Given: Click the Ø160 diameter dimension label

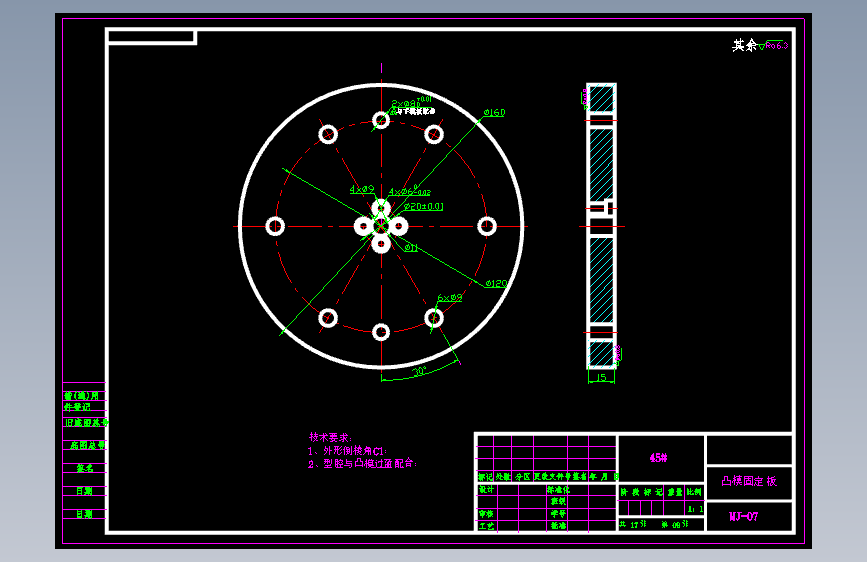Looking at the screenshot, I should (x=494, y=112).
